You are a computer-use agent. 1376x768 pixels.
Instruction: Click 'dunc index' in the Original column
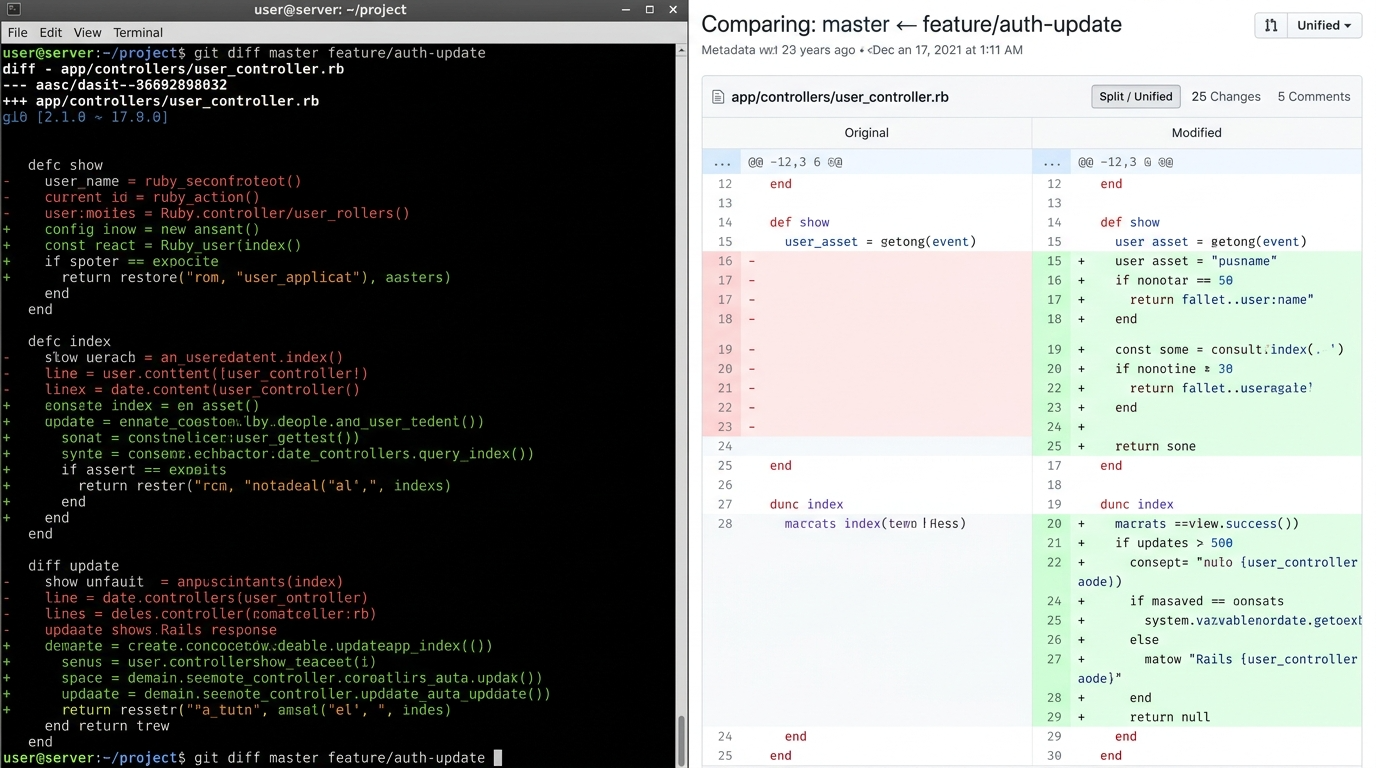coord(806,504)
